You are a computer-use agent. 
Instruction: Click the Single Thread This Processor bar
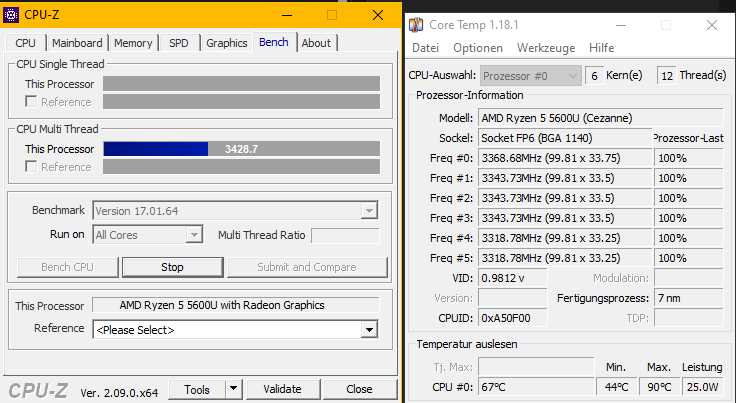point(241,84)
